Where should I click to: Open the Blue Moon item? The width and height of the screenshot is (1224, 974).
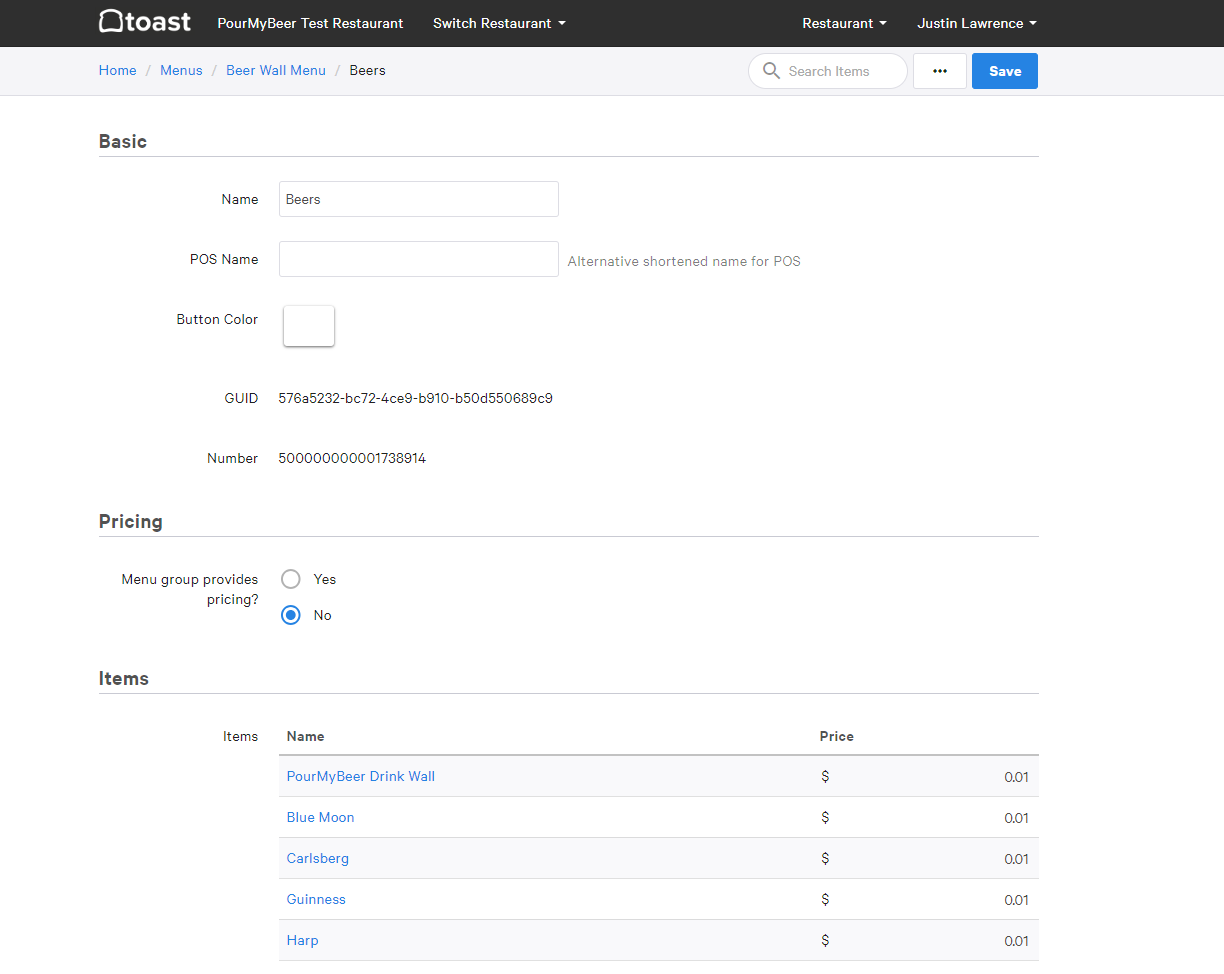click(x=320, y=817)
